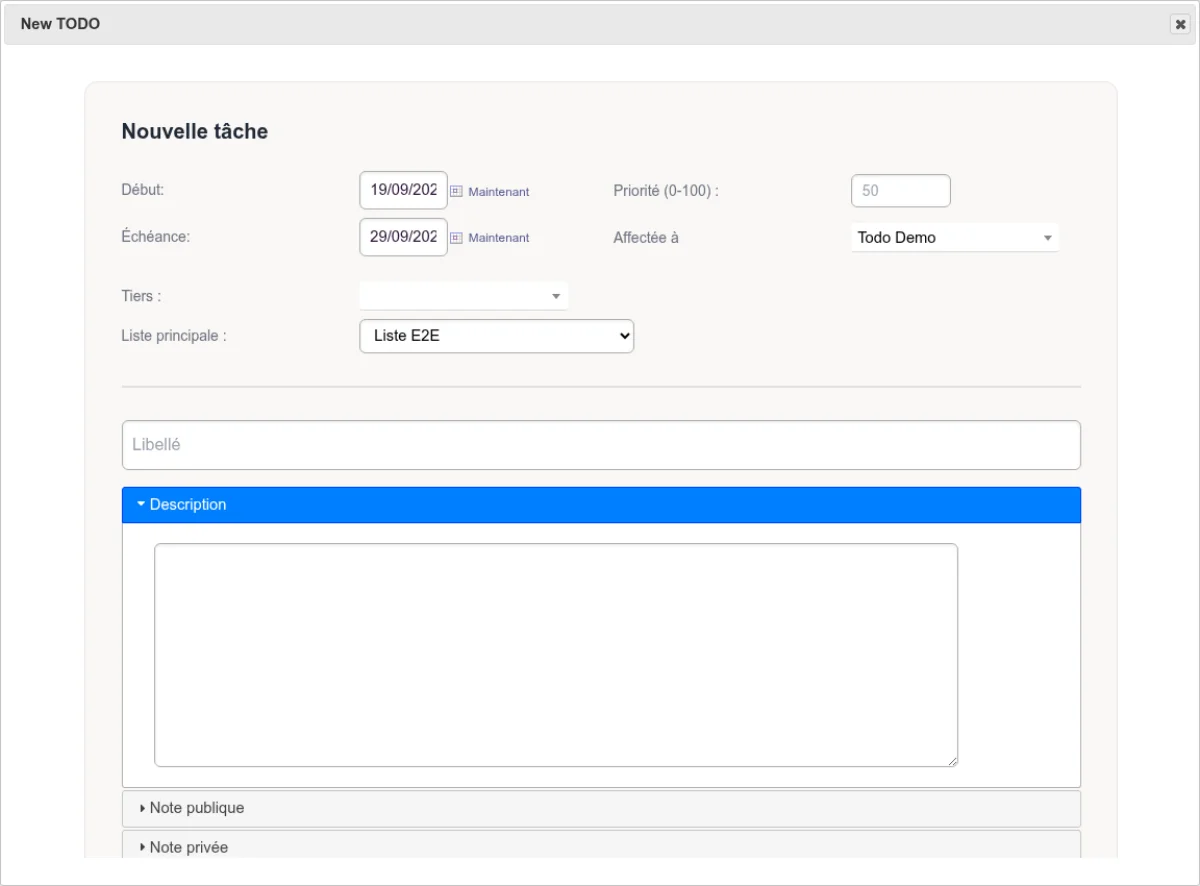This screenshot has height=886, width=1200.
Task: Click Maintenant link next to Échéance
Action: click(499, 238)
